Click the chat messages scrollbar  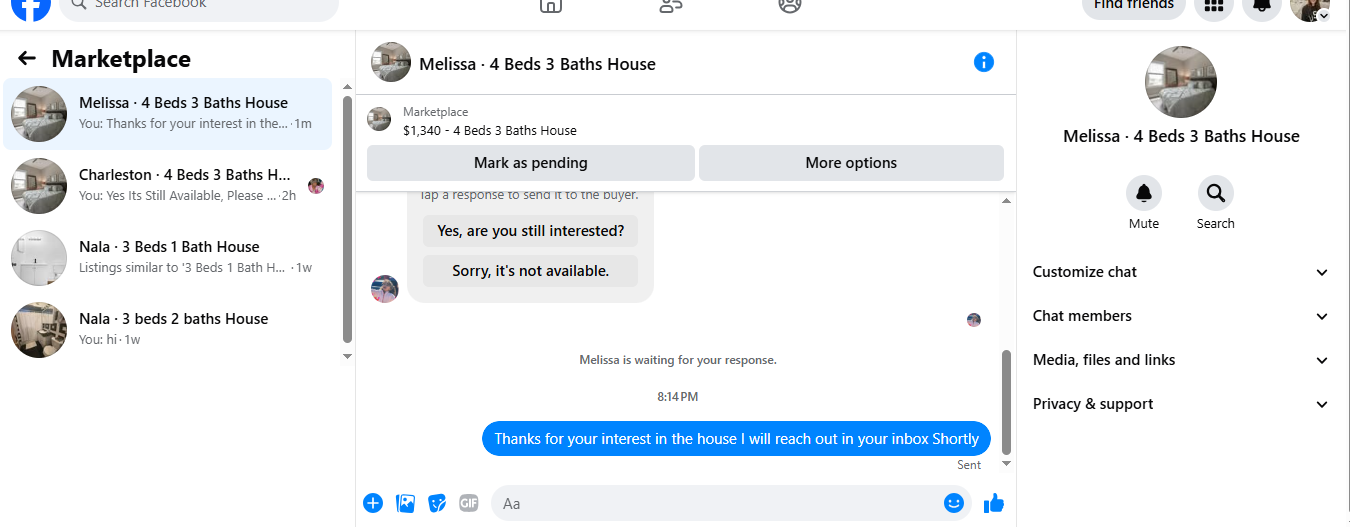(1007, 402)
